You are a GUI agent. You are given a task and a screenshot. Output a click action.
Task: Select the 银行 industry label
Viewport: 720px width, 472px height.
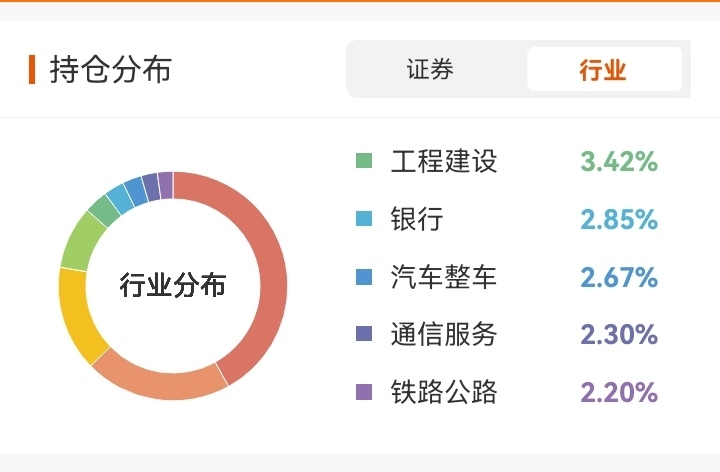click(x=417, y=218)
